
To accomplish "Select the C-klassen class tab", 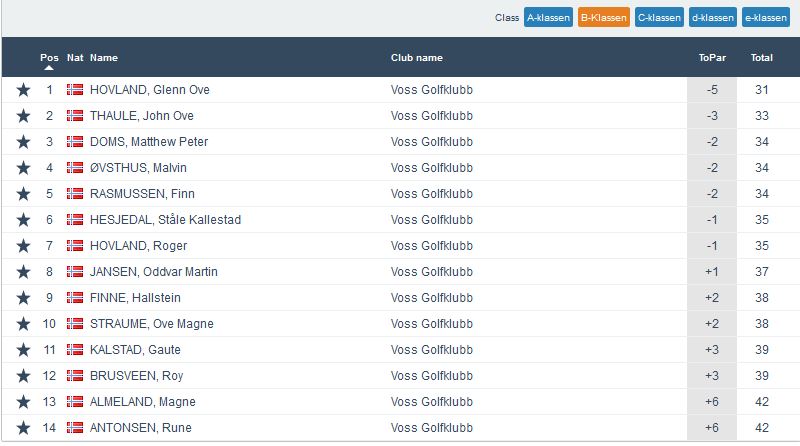I will coord(659,18).
